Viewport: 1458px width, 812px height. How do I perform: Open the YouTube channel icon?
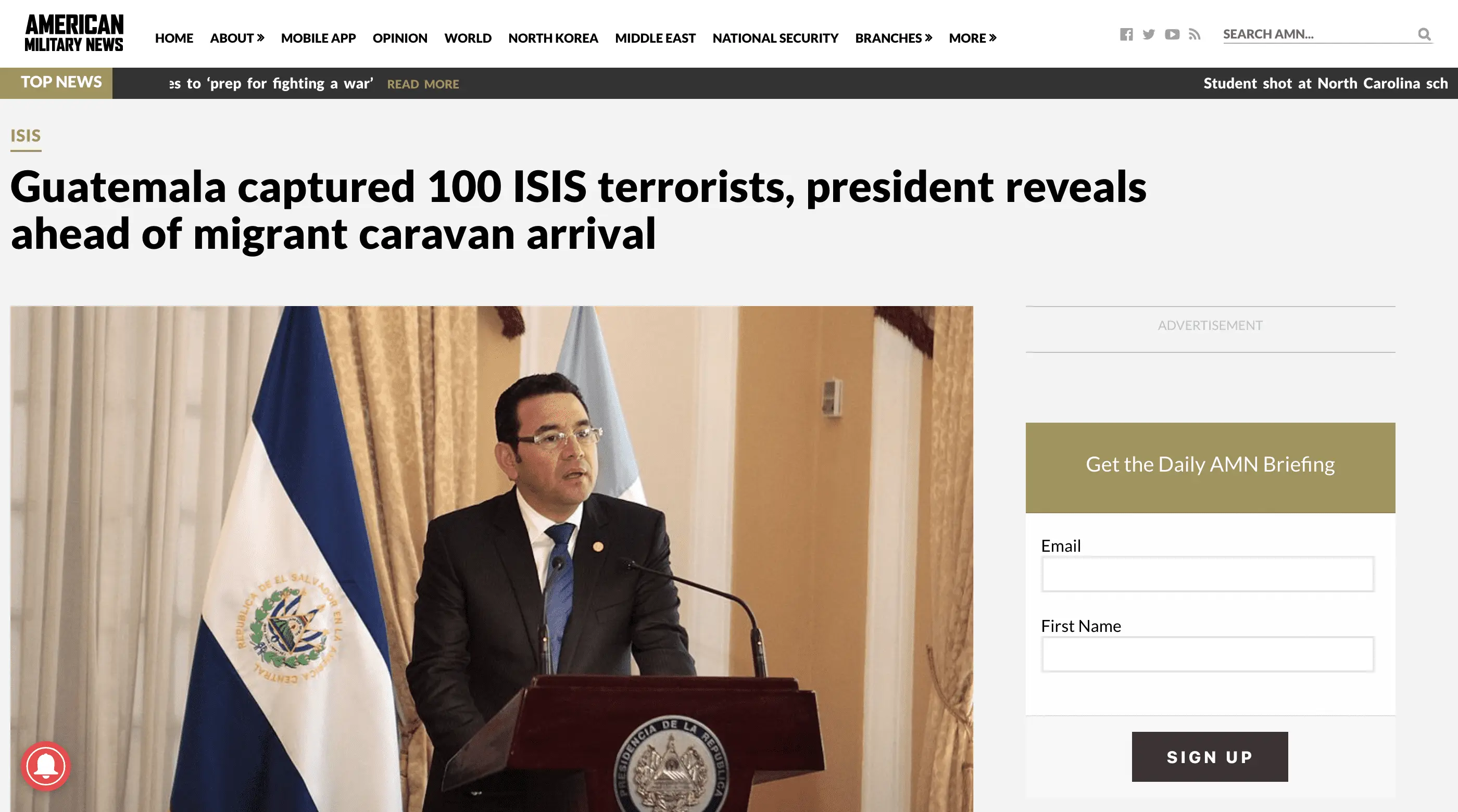pyautogui.click(x=1172, y=34)
